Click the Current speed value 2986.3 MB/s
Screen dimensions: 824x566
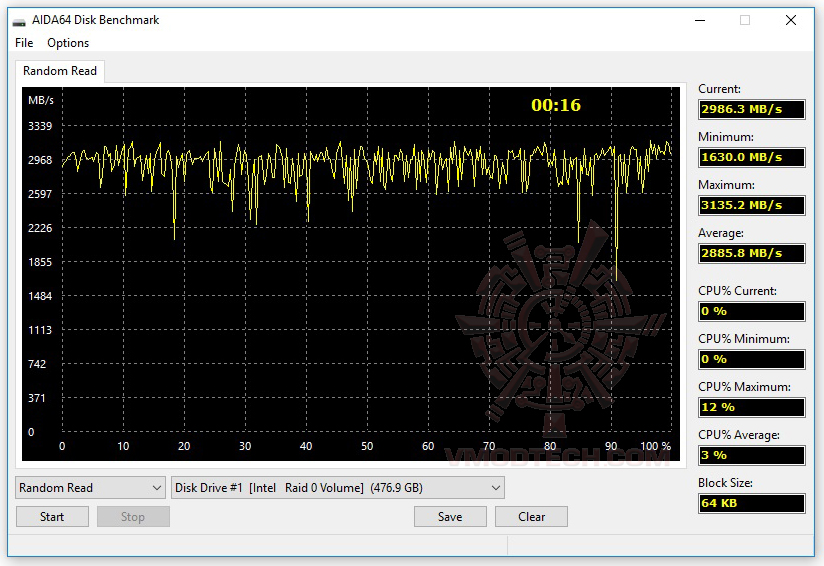point(751,109)
